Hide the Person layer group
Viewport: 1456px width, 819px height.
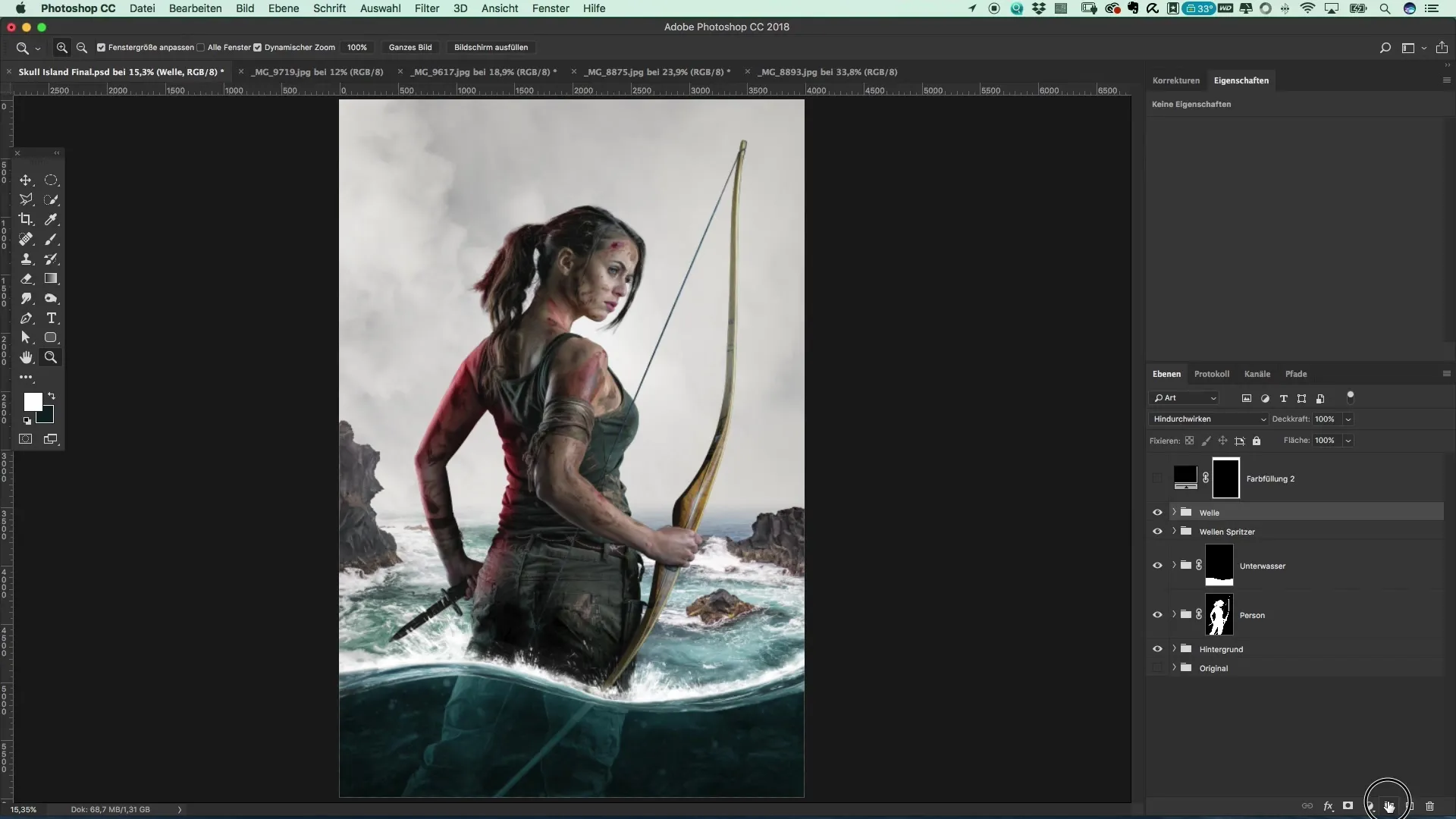click(1157, 615)
